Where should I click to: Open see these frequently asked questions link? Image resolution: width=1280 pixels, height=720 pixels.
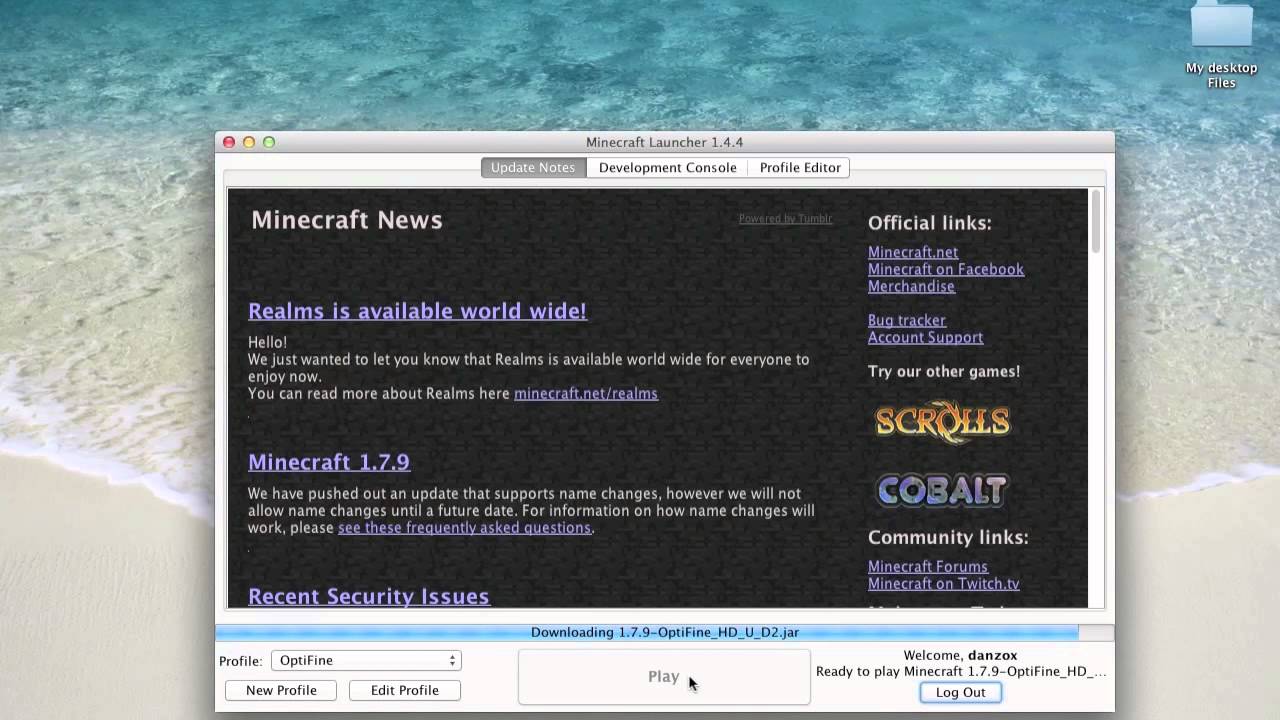(x=464, y=527)
